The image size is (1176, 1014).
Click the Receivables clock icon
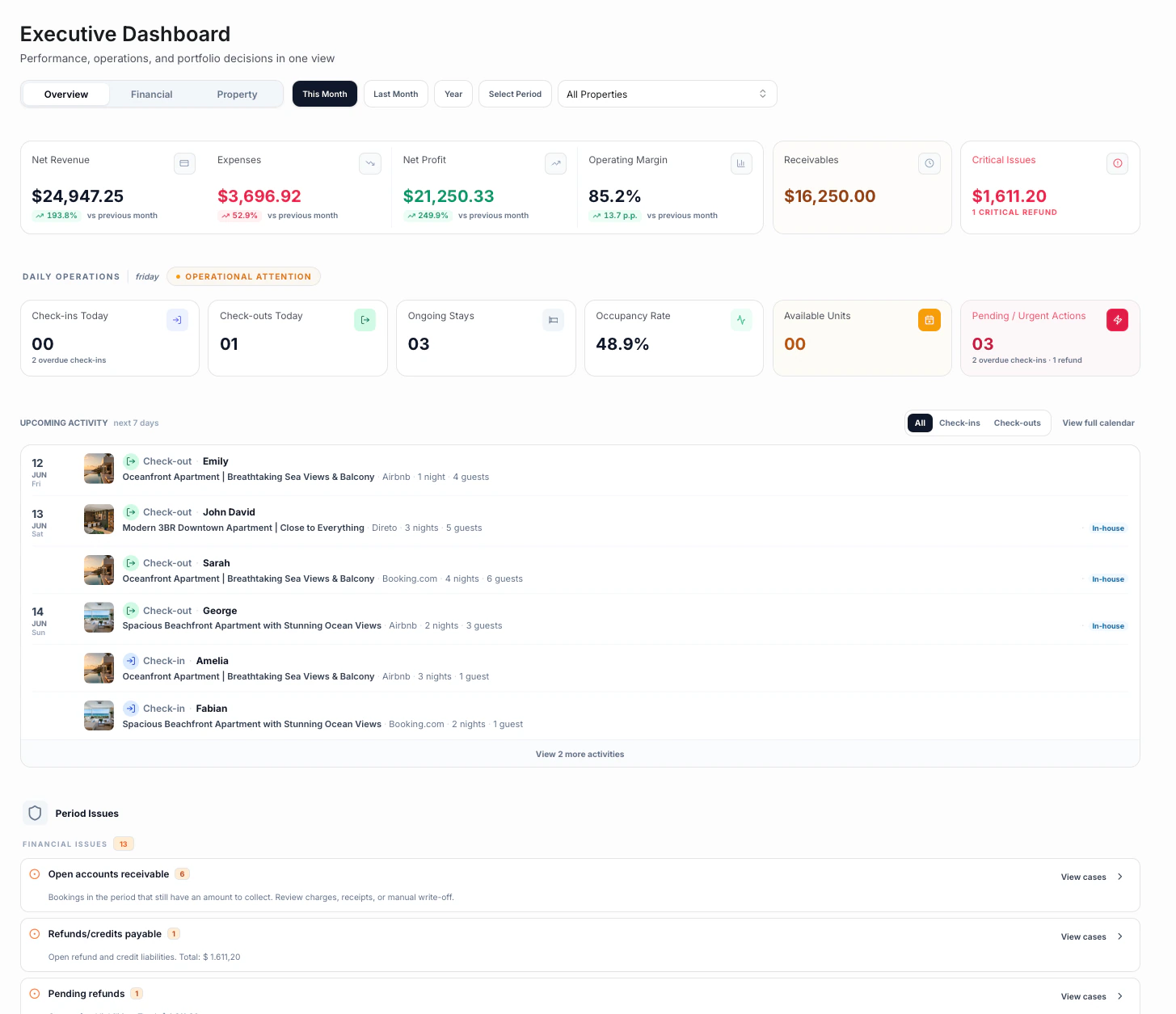929,163
